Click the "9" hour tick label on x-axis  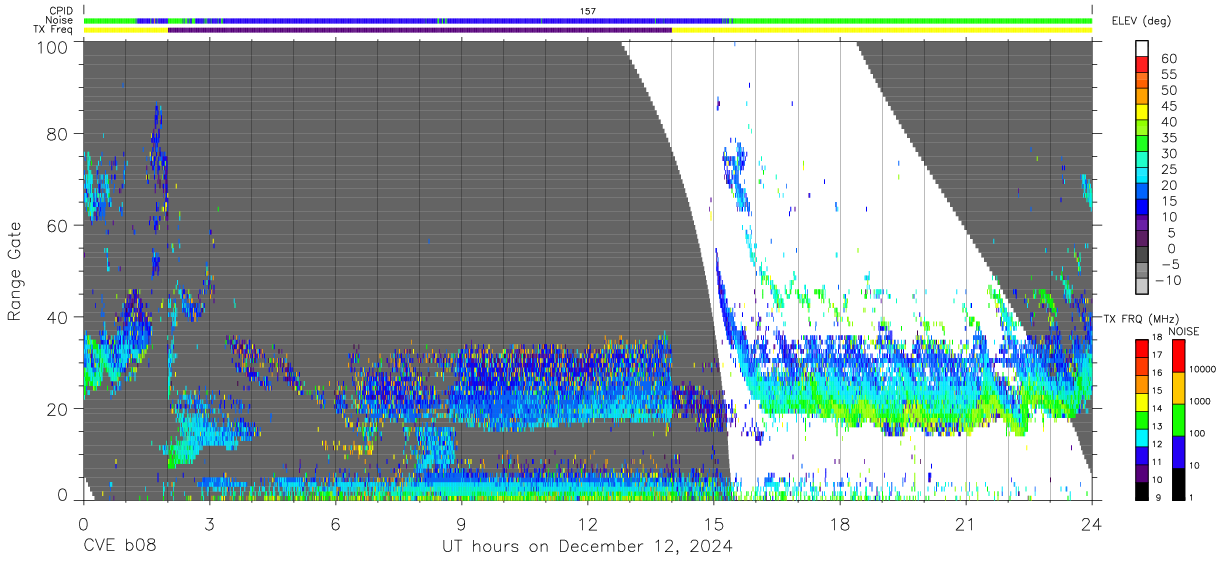pyautogui.click(x=461, y=523)
